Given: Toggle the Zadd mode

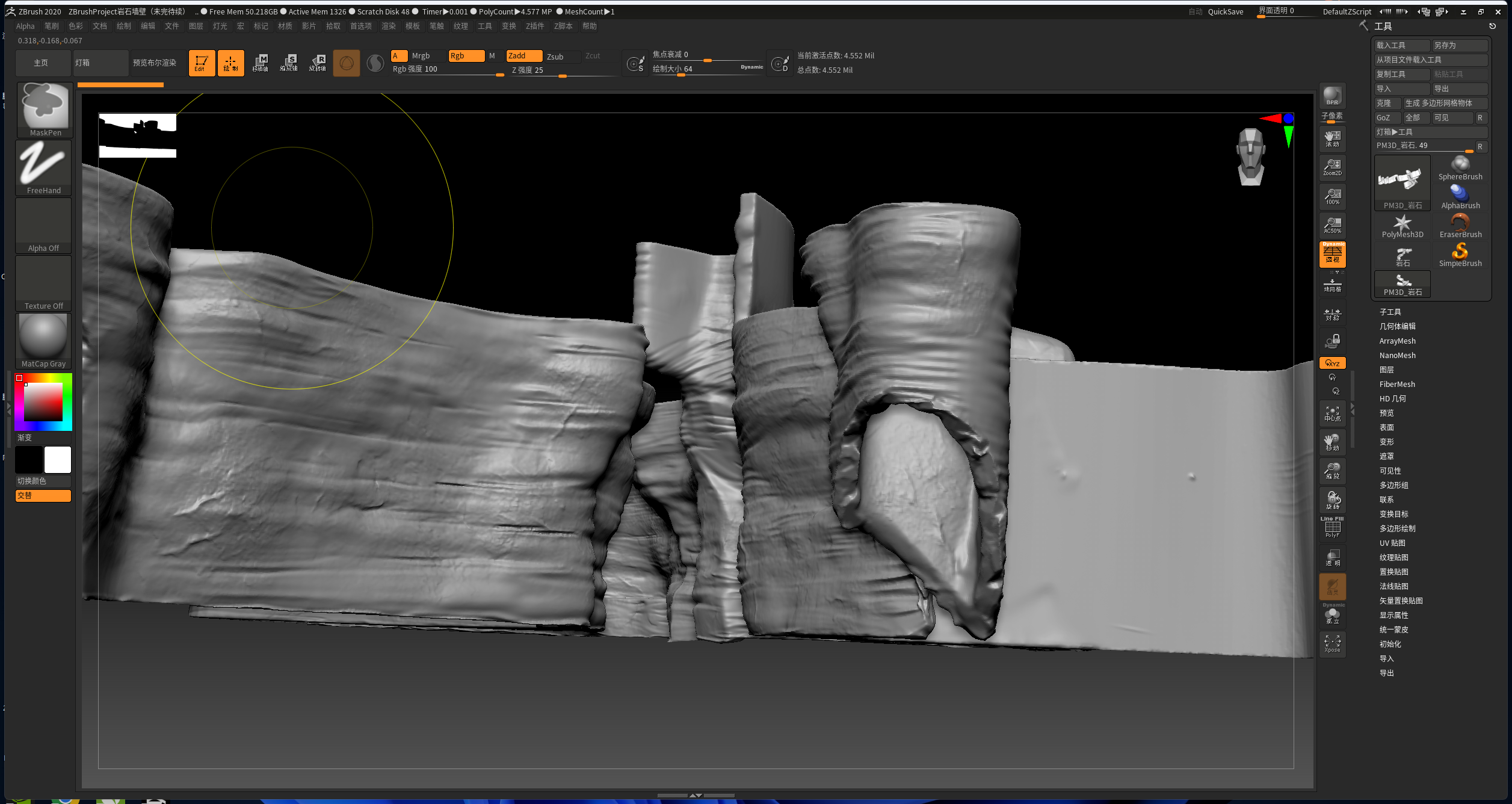Looking at the screenshot, I should [x=523, y=56].
